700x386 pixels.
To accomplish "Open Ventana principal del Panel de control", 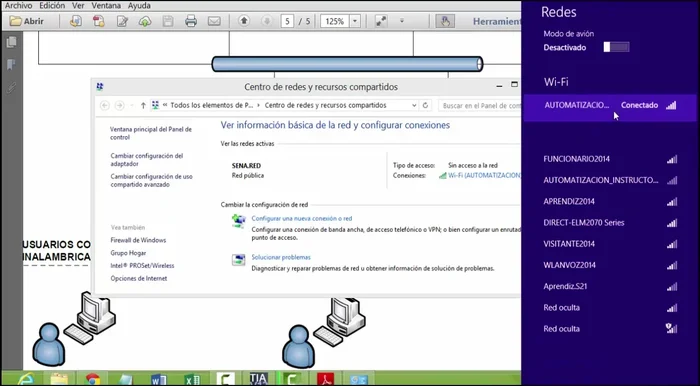I will [151, 133].
